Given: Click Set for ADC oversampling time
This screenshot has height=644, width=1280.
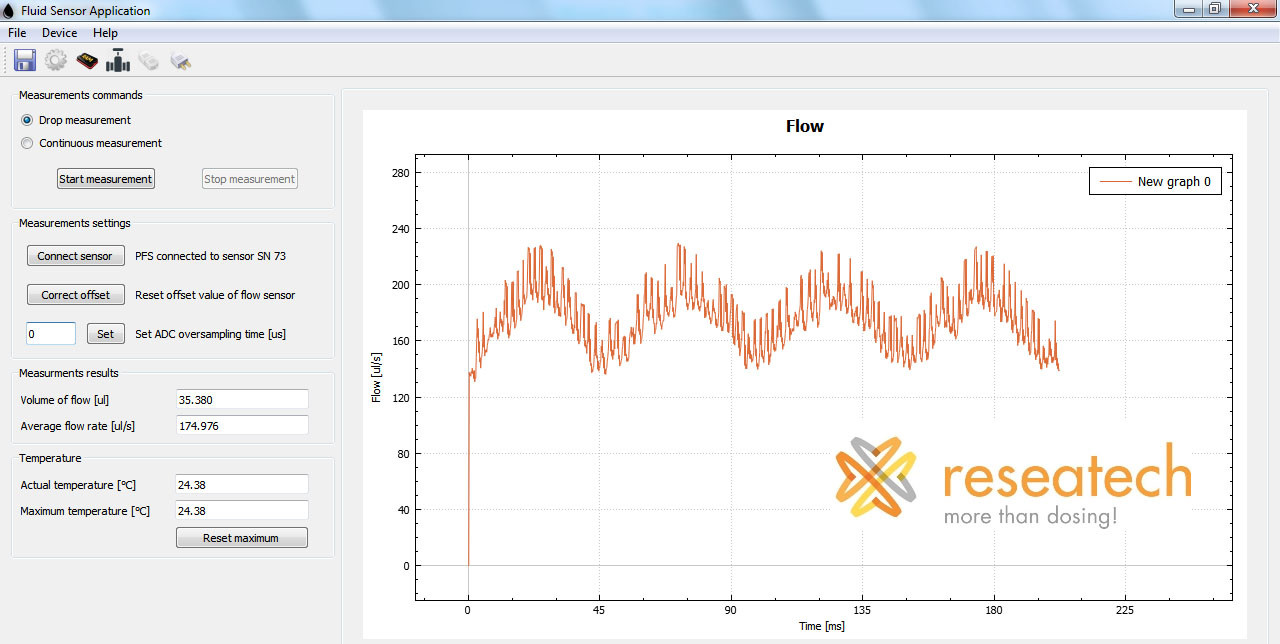Looking at the screenshot, I should coord(105,334).
